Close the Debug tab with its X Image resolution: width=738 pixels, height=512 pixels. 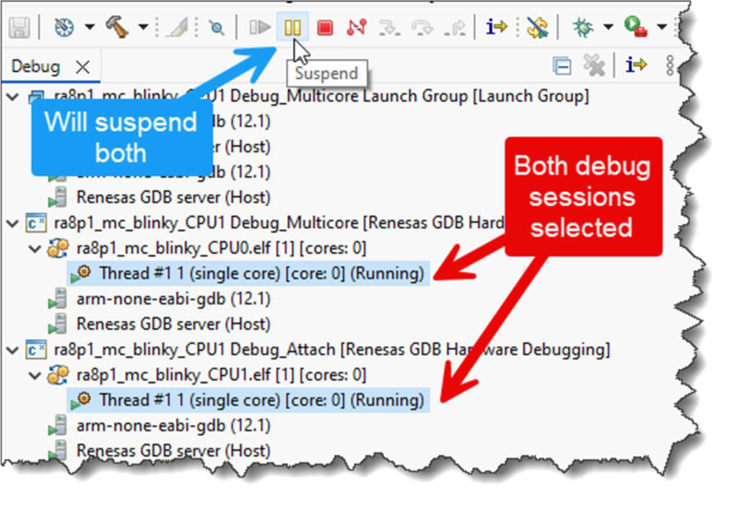(83, 67)
